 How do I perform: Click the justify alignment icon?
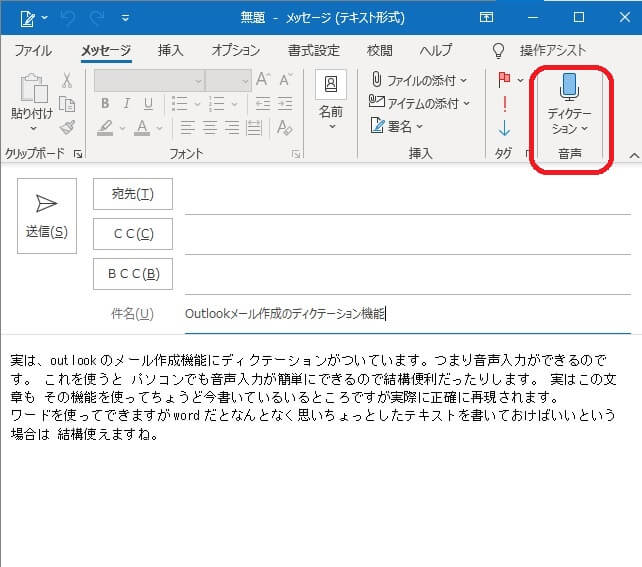(x=254, y=128)
